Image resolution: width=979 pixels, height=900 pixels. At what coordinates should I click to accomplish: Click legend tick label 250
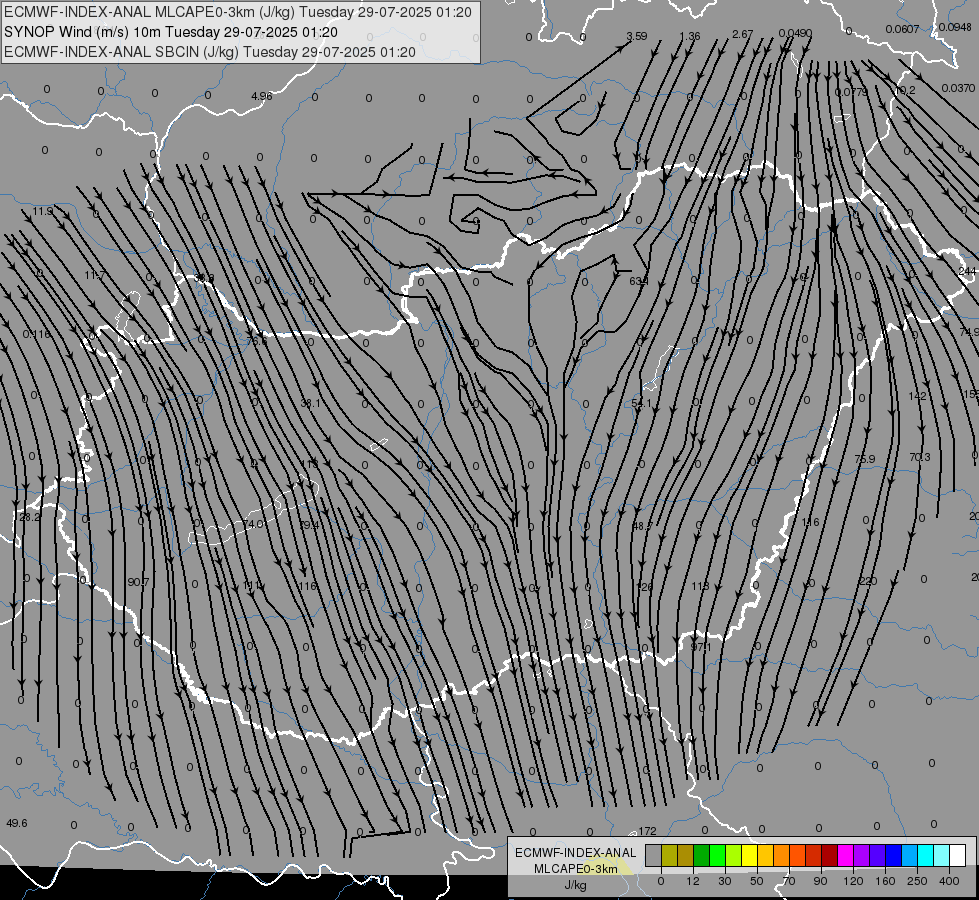(x=917, y=881)
